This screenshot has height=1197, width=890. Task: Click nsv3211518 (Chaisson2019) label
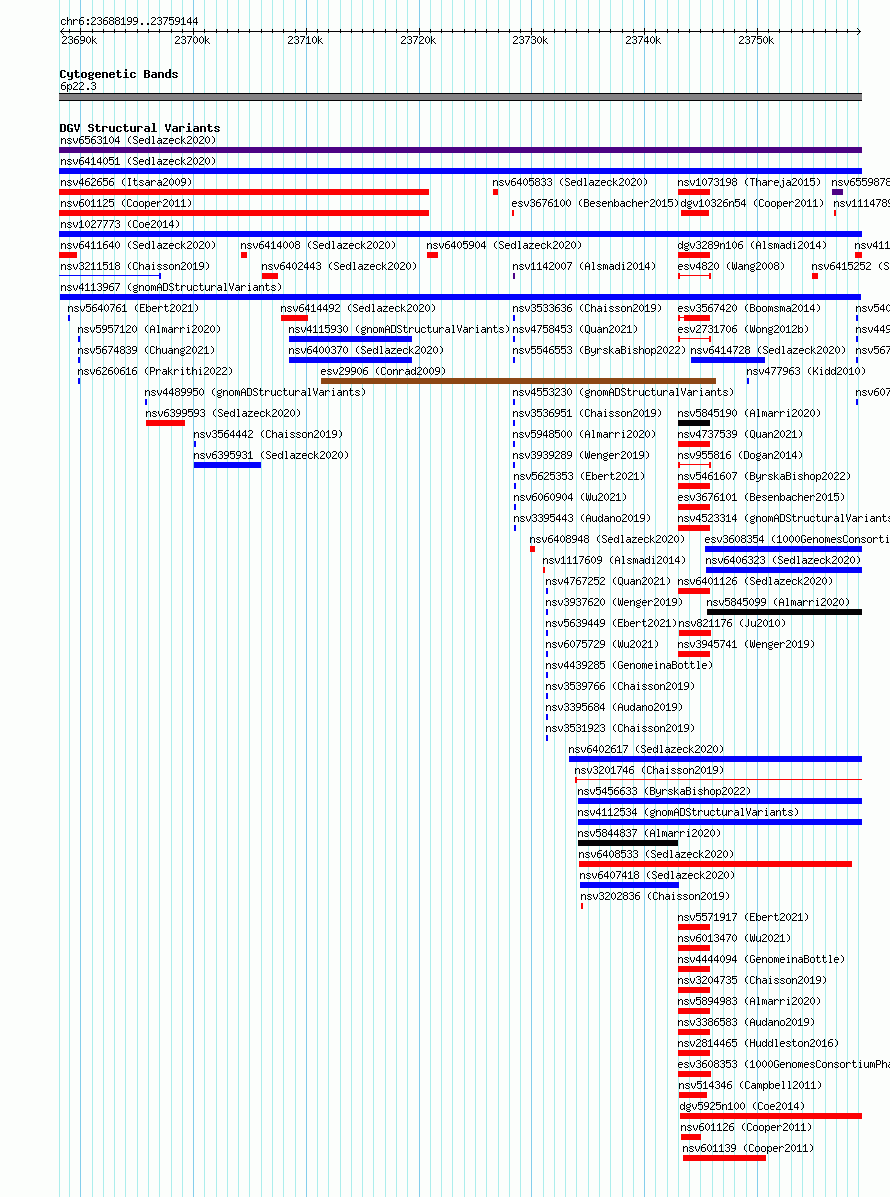135,266
